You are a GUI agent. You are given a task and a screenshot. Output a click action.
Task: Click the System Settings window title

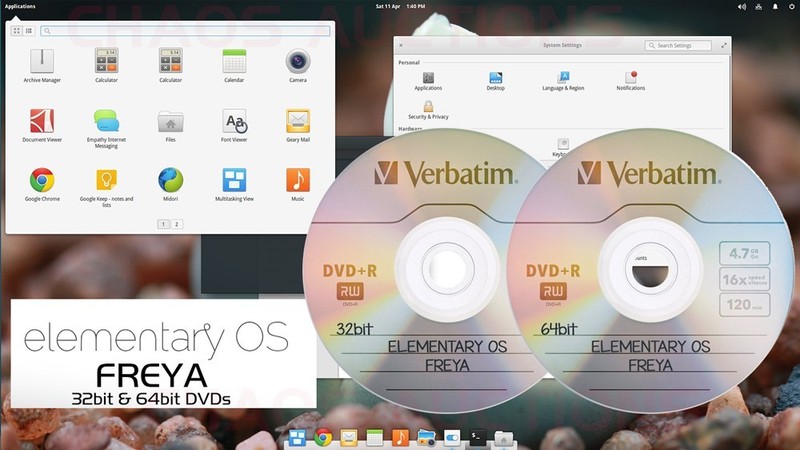click(562, 45)
